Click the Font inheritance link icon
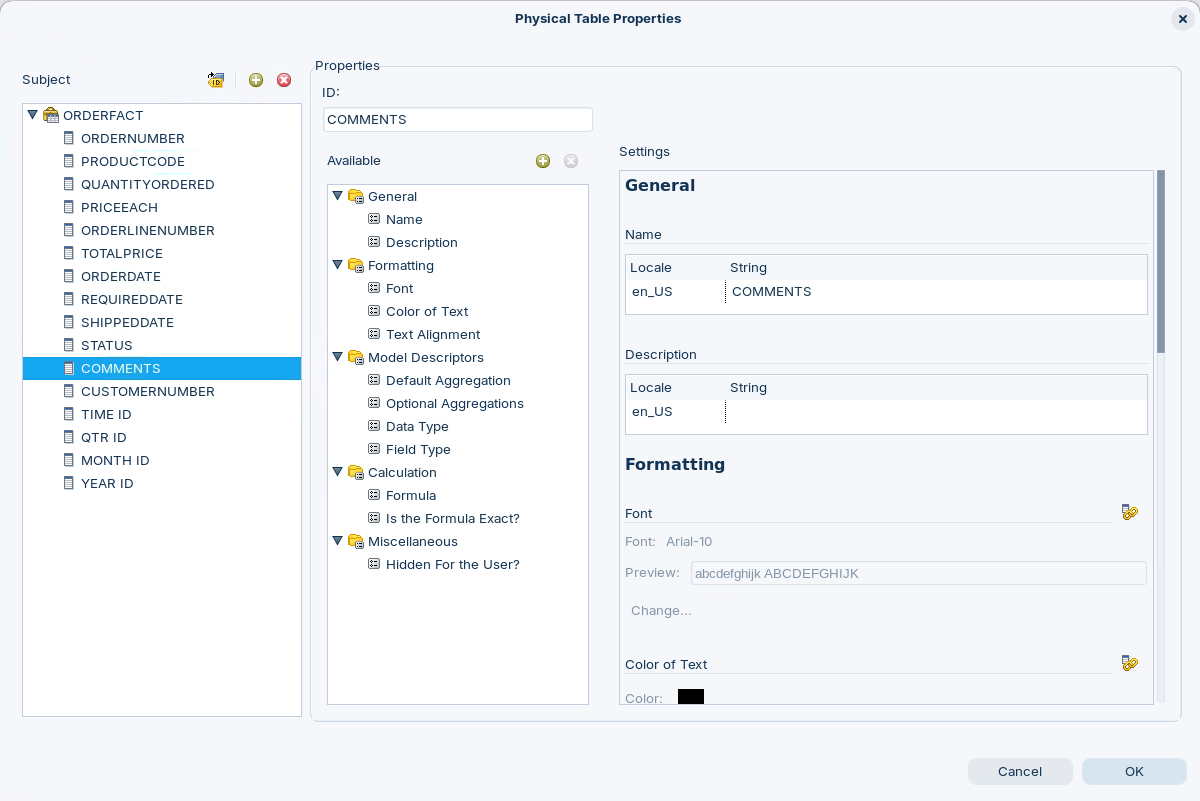 tap(1130, 513)
